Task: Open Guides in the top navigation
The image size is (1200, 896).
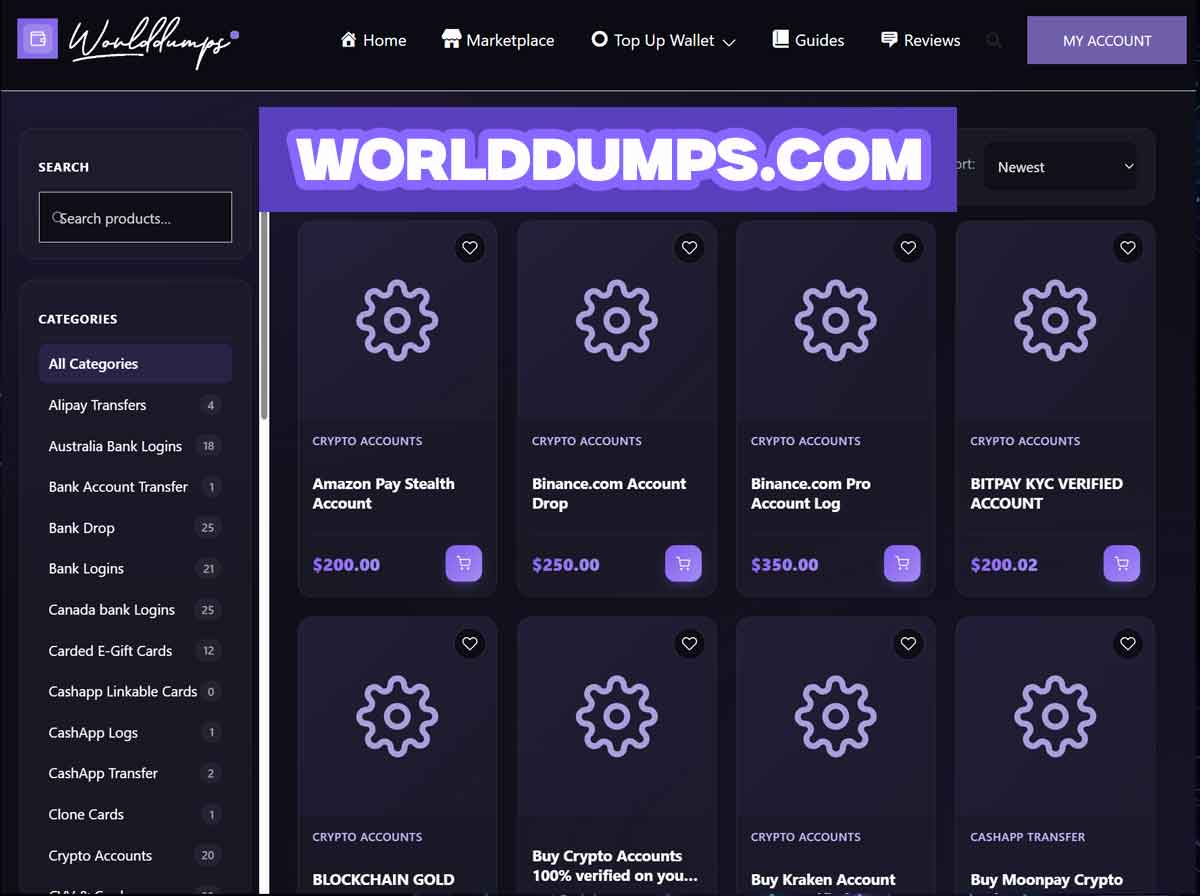Action: [x=808, y=41]
